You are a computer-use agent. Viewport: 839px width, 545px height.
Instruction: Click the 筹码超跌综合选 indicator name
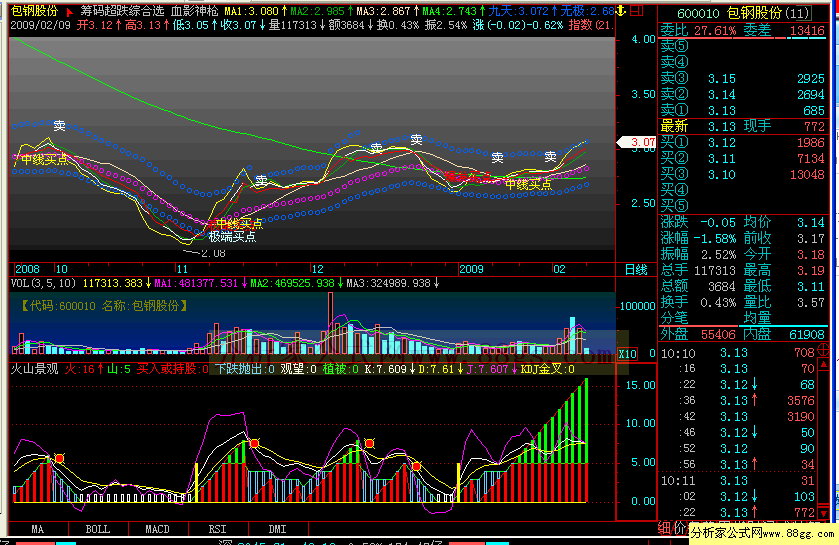(123, 11)
